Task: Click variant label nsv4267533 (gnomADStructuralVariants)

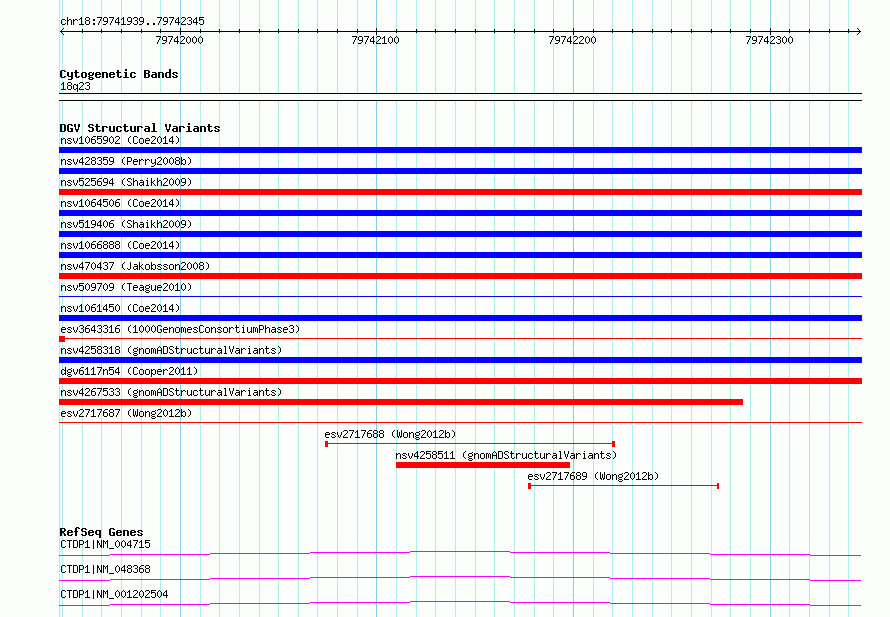Action: 171,392
